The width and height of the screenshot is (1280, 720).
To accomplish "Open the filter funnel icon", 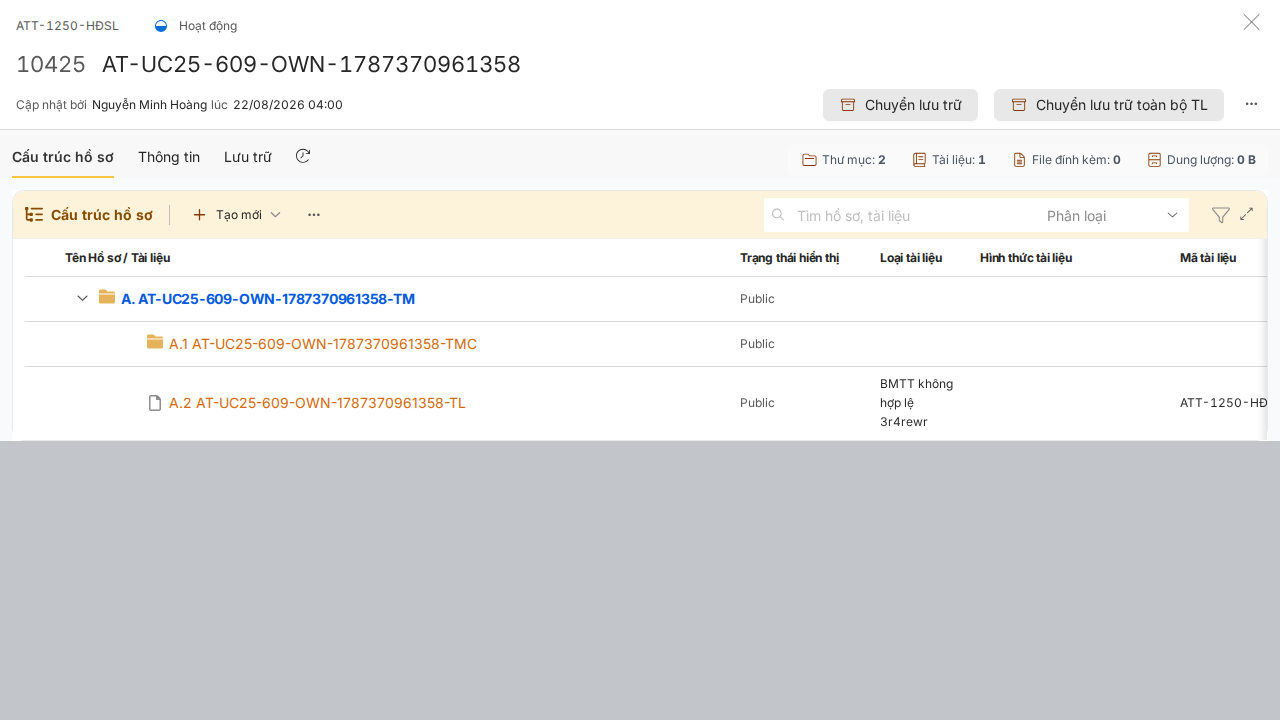I will pos(1220,215).
